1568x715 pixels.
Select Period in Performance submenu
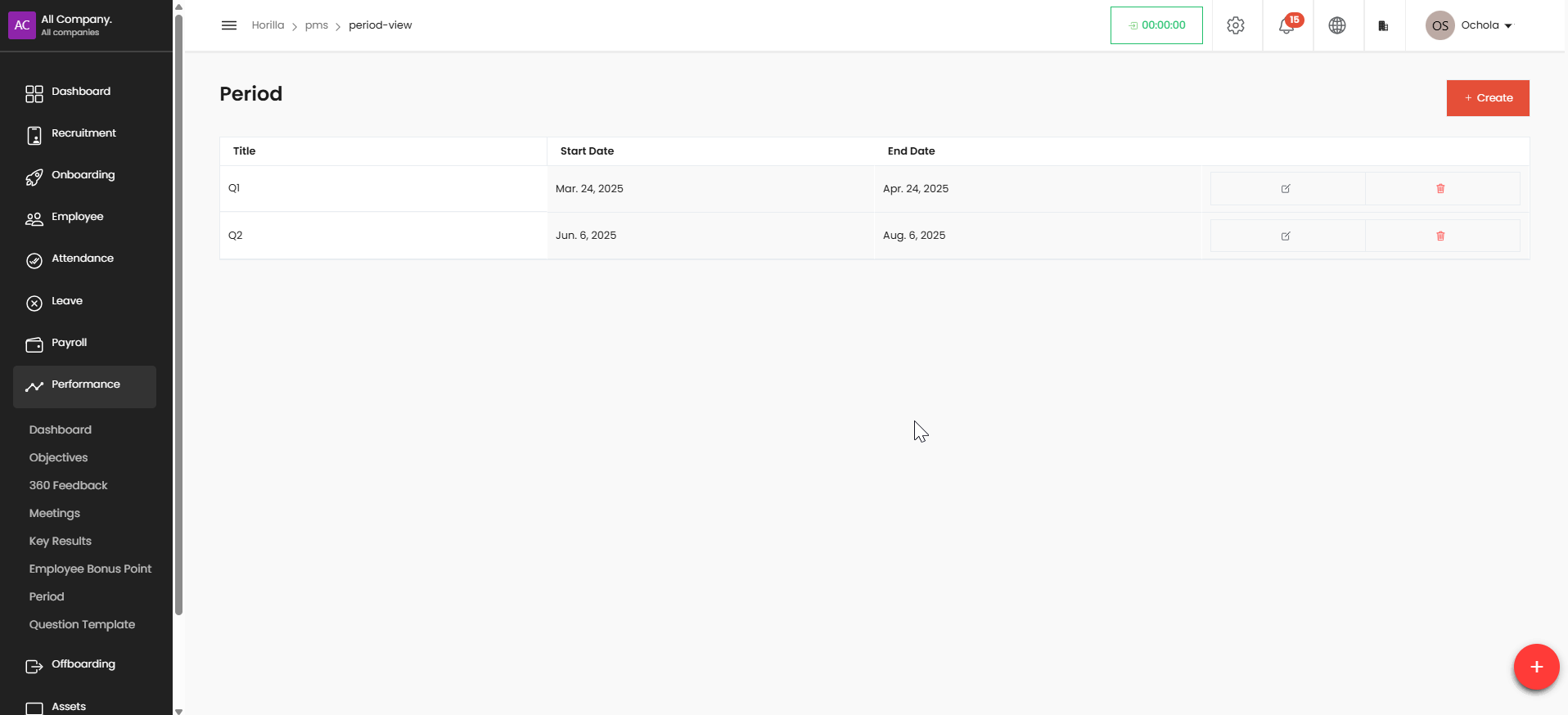coord(47,596)
